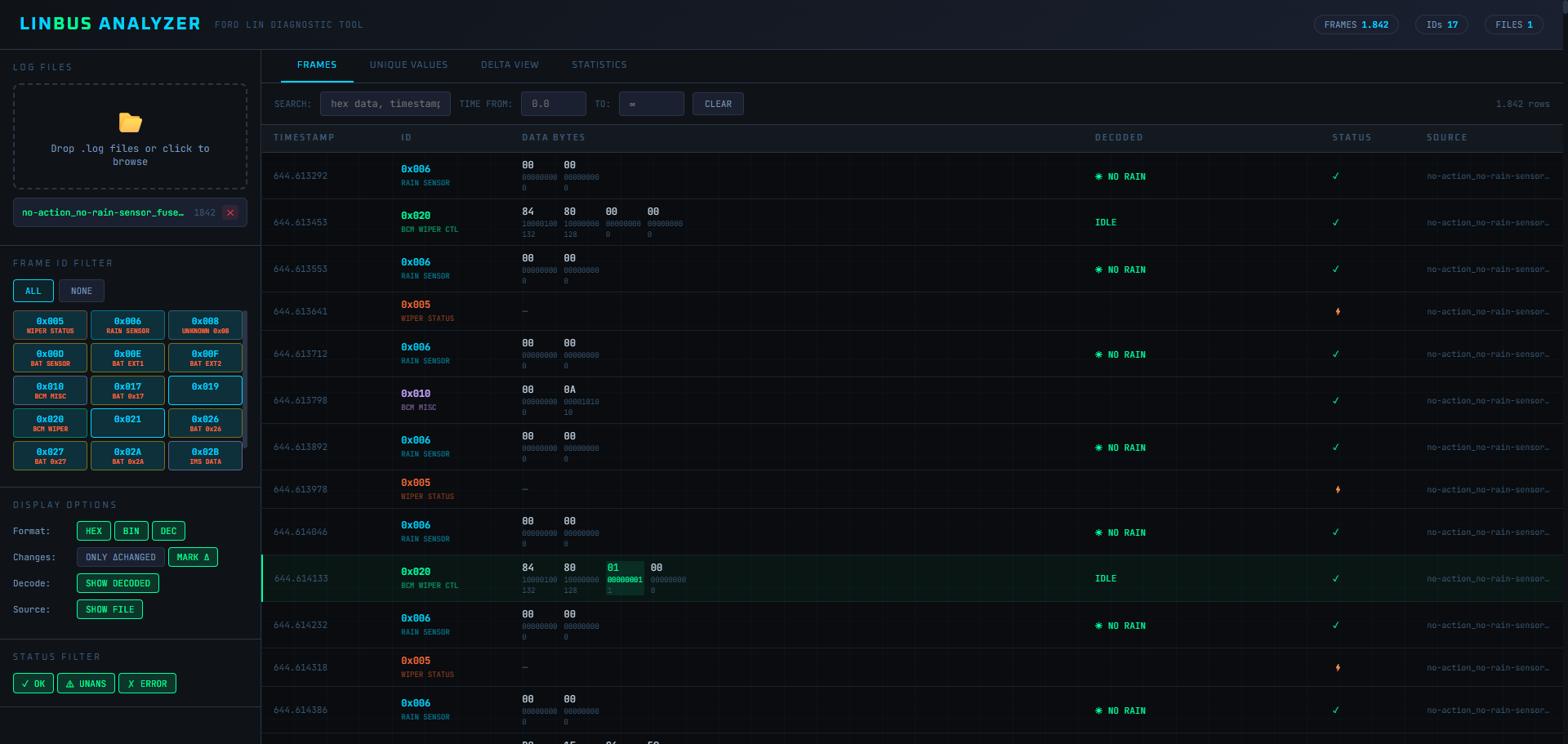Toggle frame ID filter 0x005 Wiper Status
This screenshot has height=744, width=1568.
click(50, 325)
